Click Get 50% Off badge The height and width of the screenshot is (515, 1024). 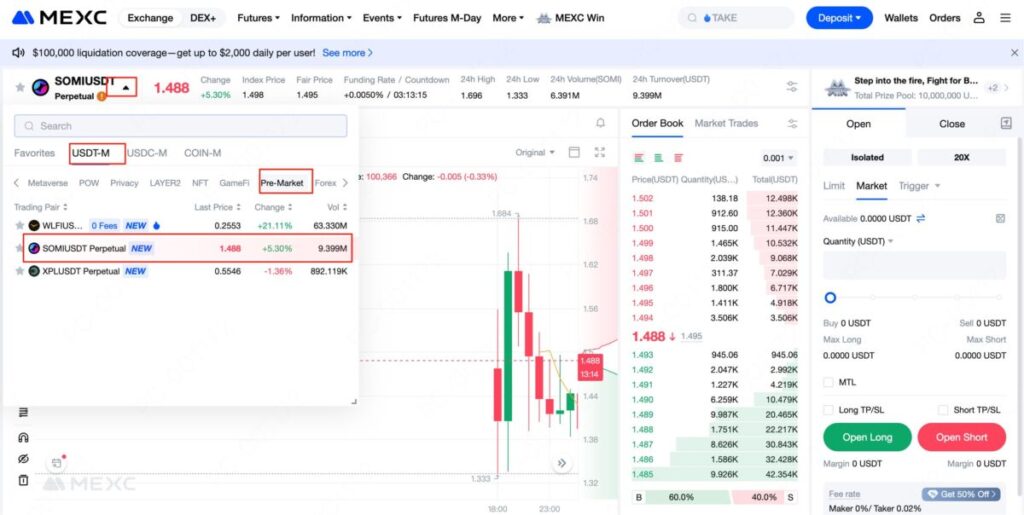[961, 494]
